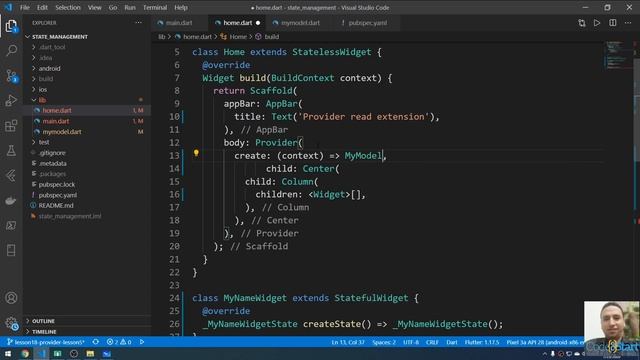Run the current file with play icon
This screenshot has width=640, height=360.
[x=597, y=23]
